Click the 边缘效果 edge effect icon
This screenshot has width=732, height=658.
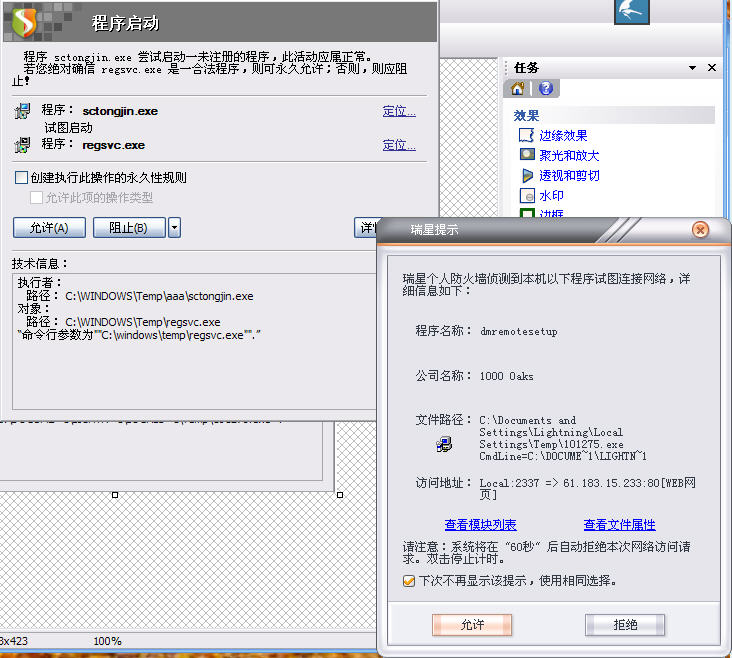(526, 135)
